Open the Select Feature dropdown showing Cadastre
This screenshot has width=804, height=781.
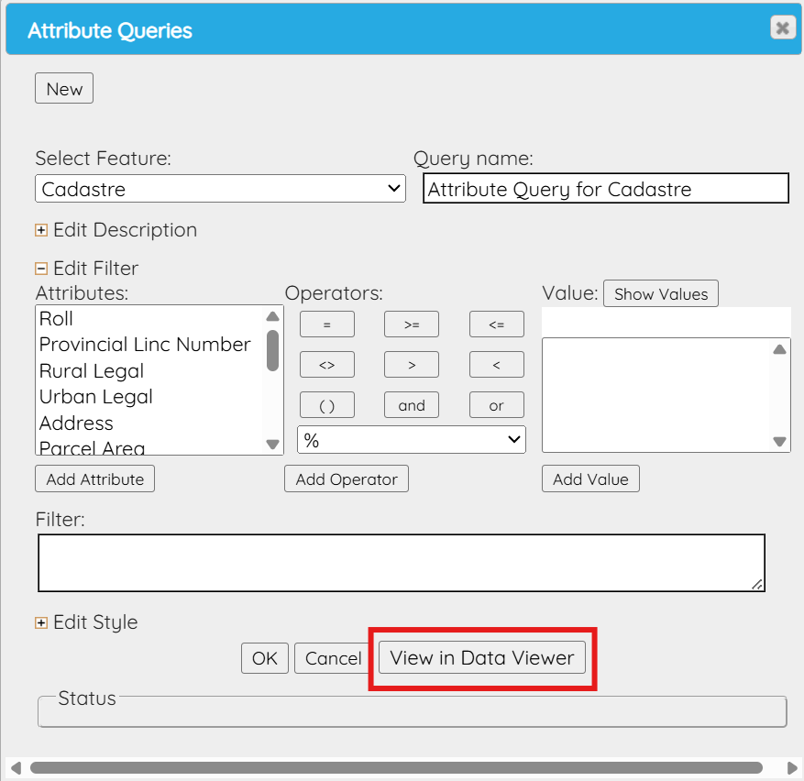220,189
